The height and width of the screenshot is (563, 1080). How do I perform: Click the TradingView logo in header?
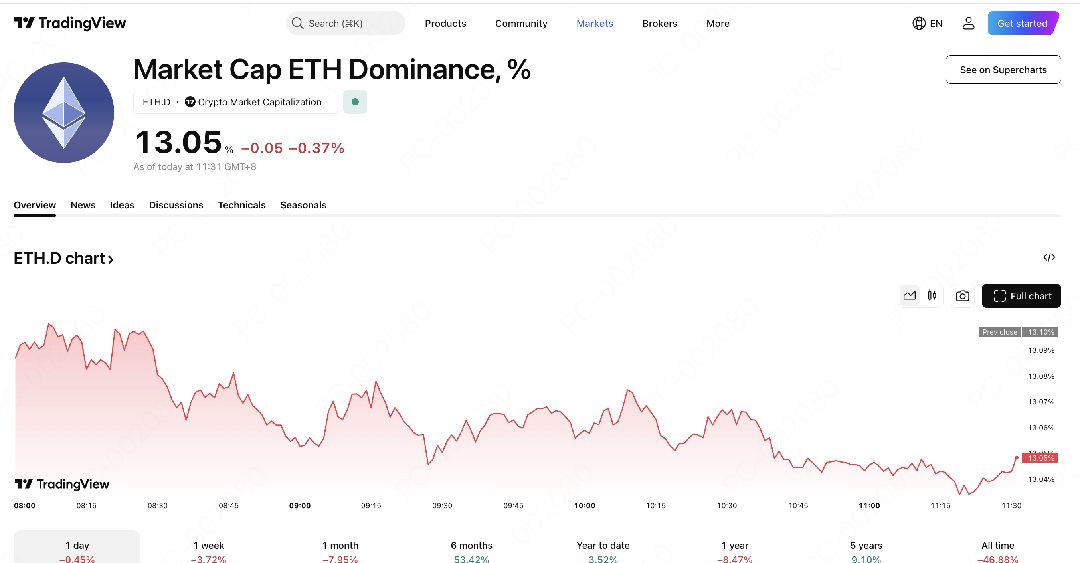(70, 23)
